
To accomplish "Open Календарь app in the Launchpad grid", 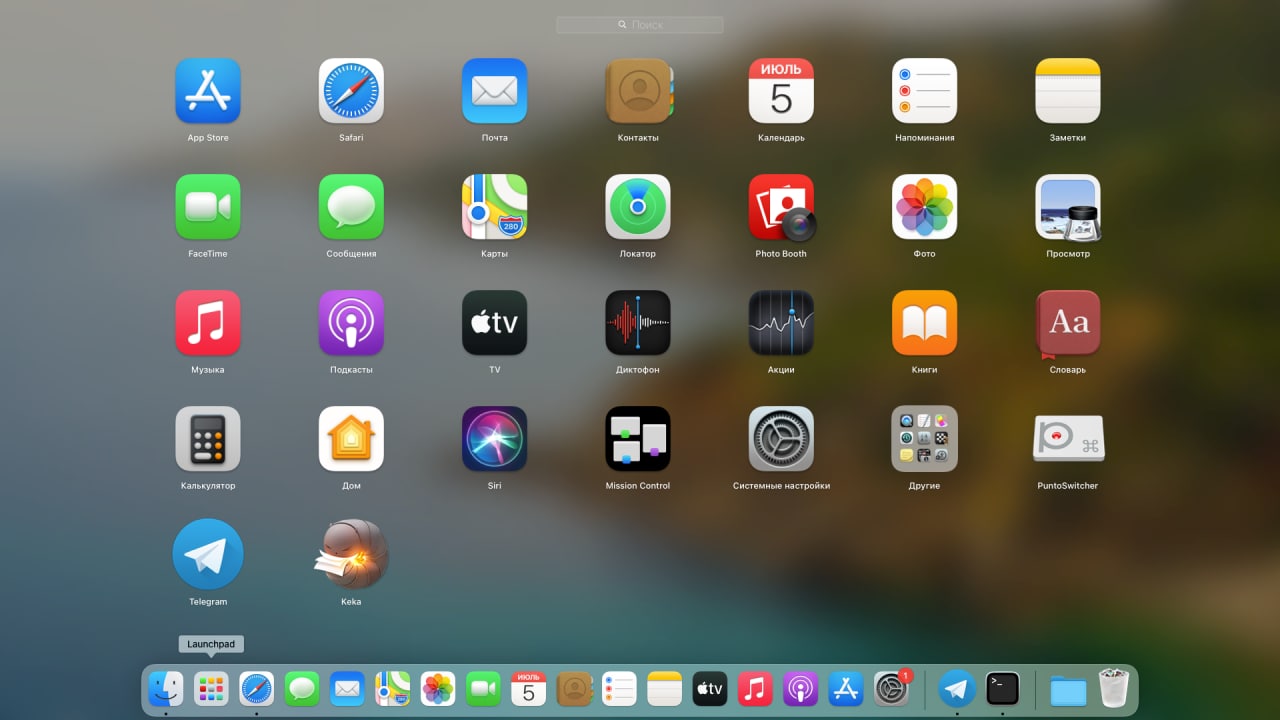I will pos(781,90).
